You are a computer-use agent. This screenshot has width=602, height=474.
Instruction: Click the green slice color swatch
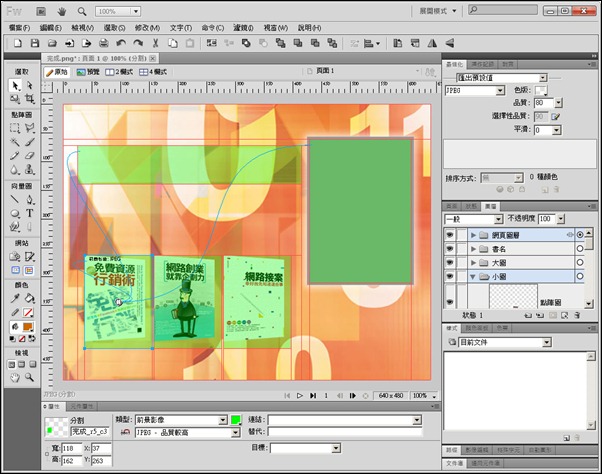236,421
